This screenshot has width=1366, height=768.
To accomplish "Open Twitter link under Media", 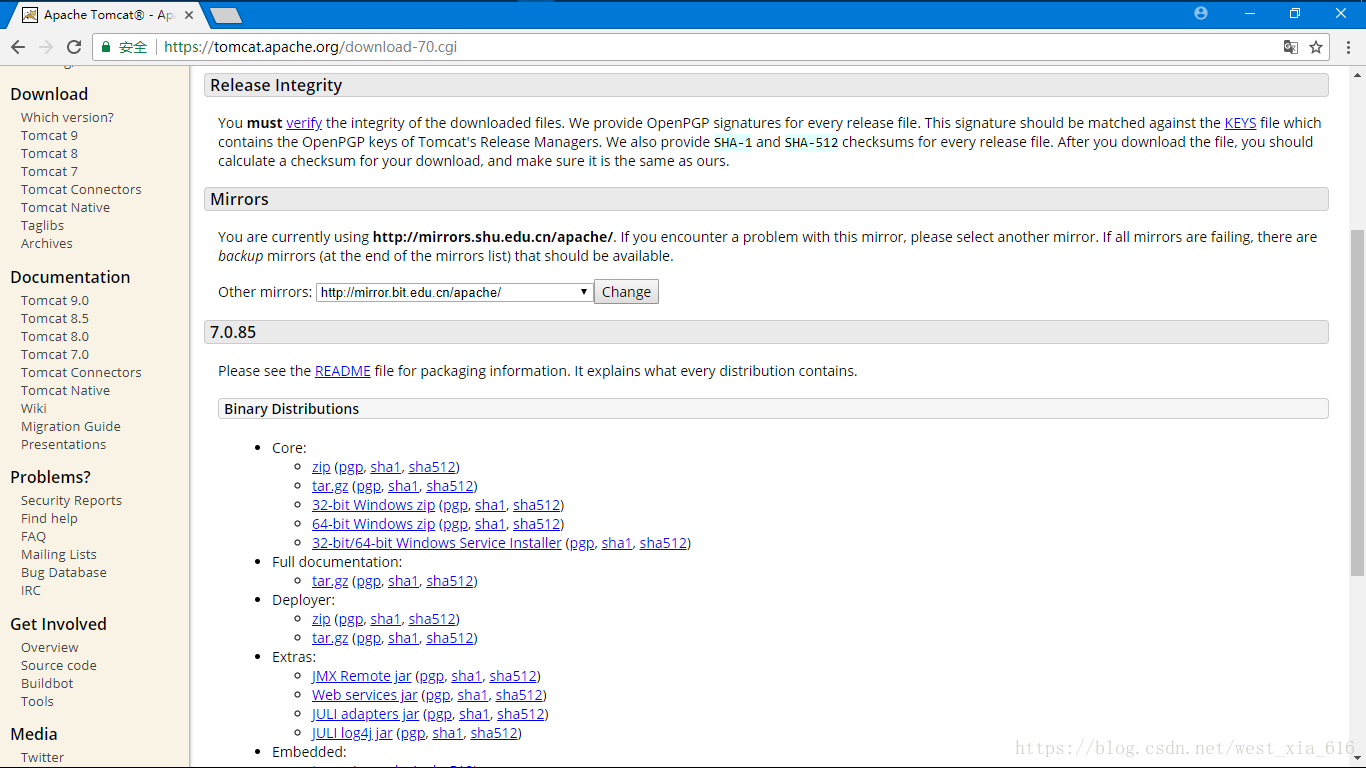I will click(x=42, y=757).
